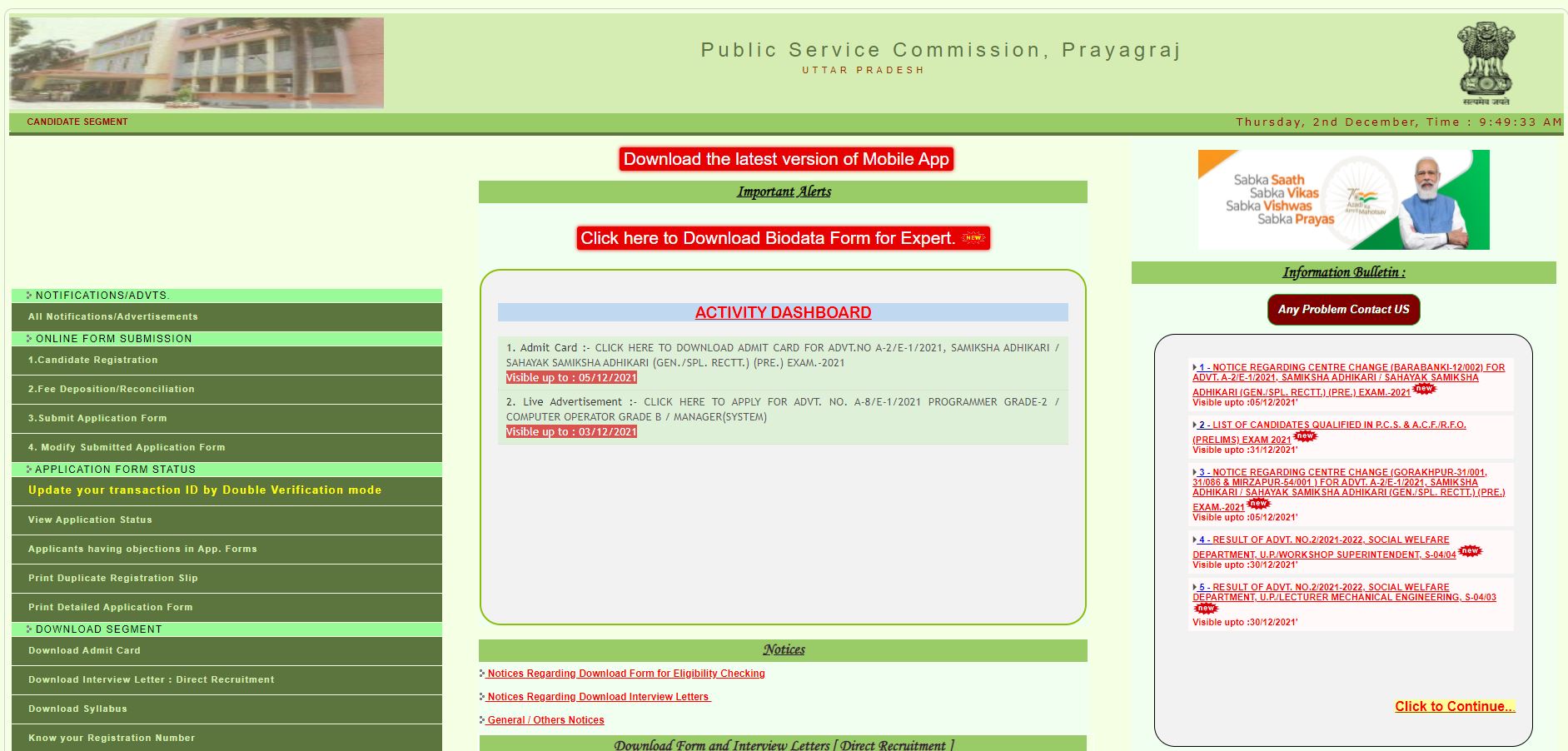Select Print Duplicate Registration Slip

[x=226, y=579]
